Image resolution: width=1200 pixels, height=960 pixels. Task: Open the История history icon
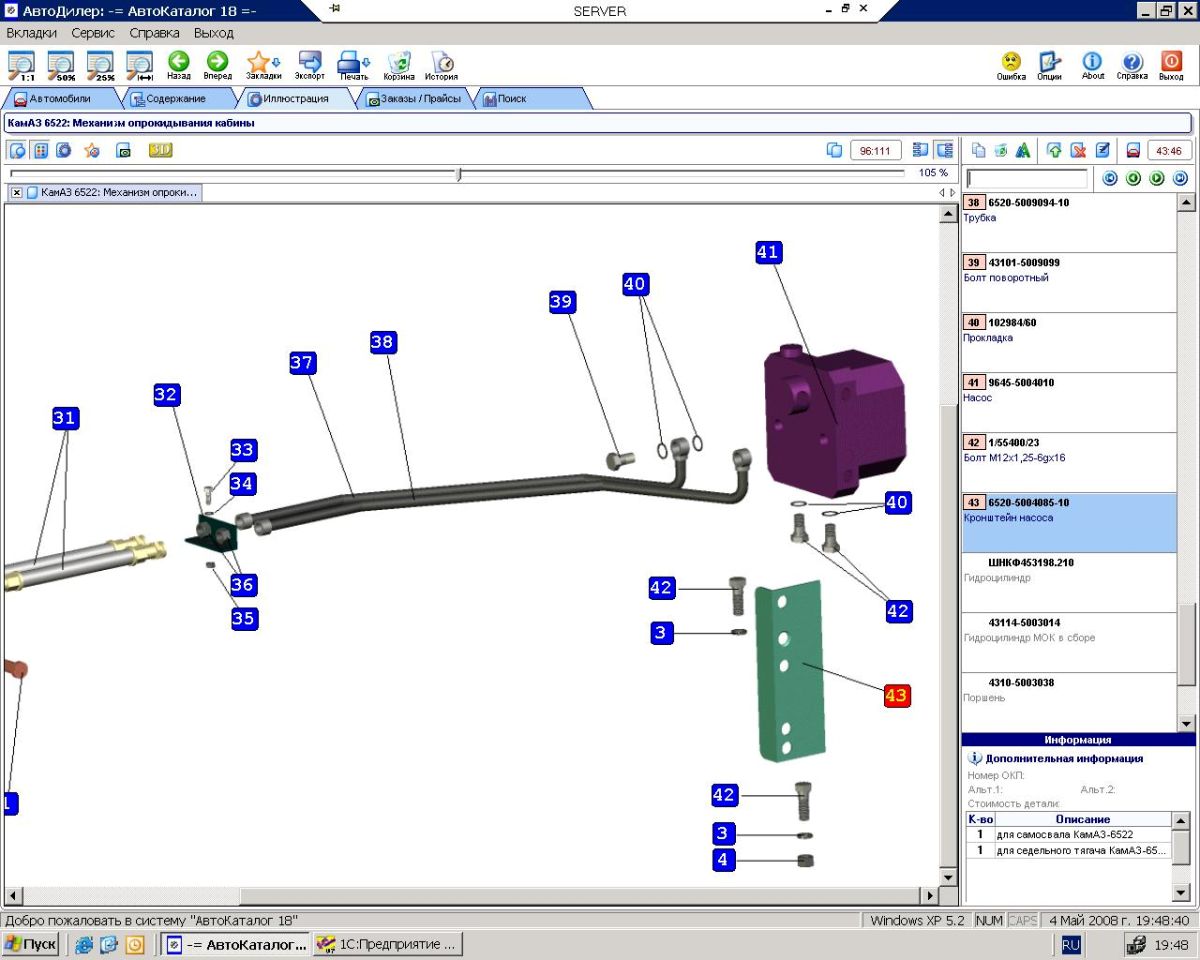tap(441, 65)
